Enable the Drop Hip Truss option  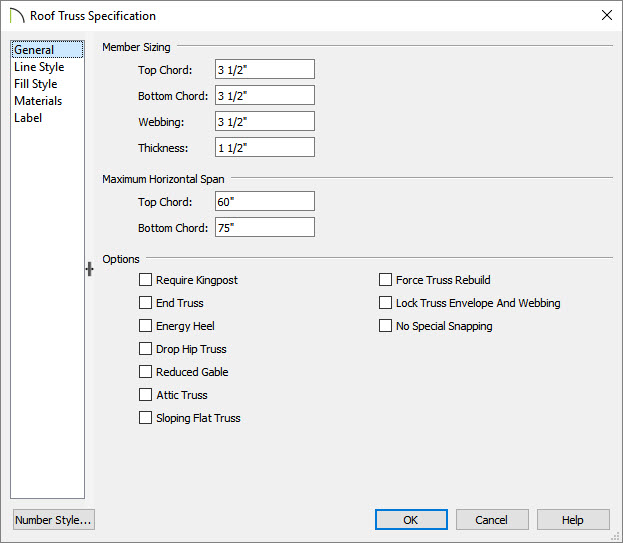[145, 349]
